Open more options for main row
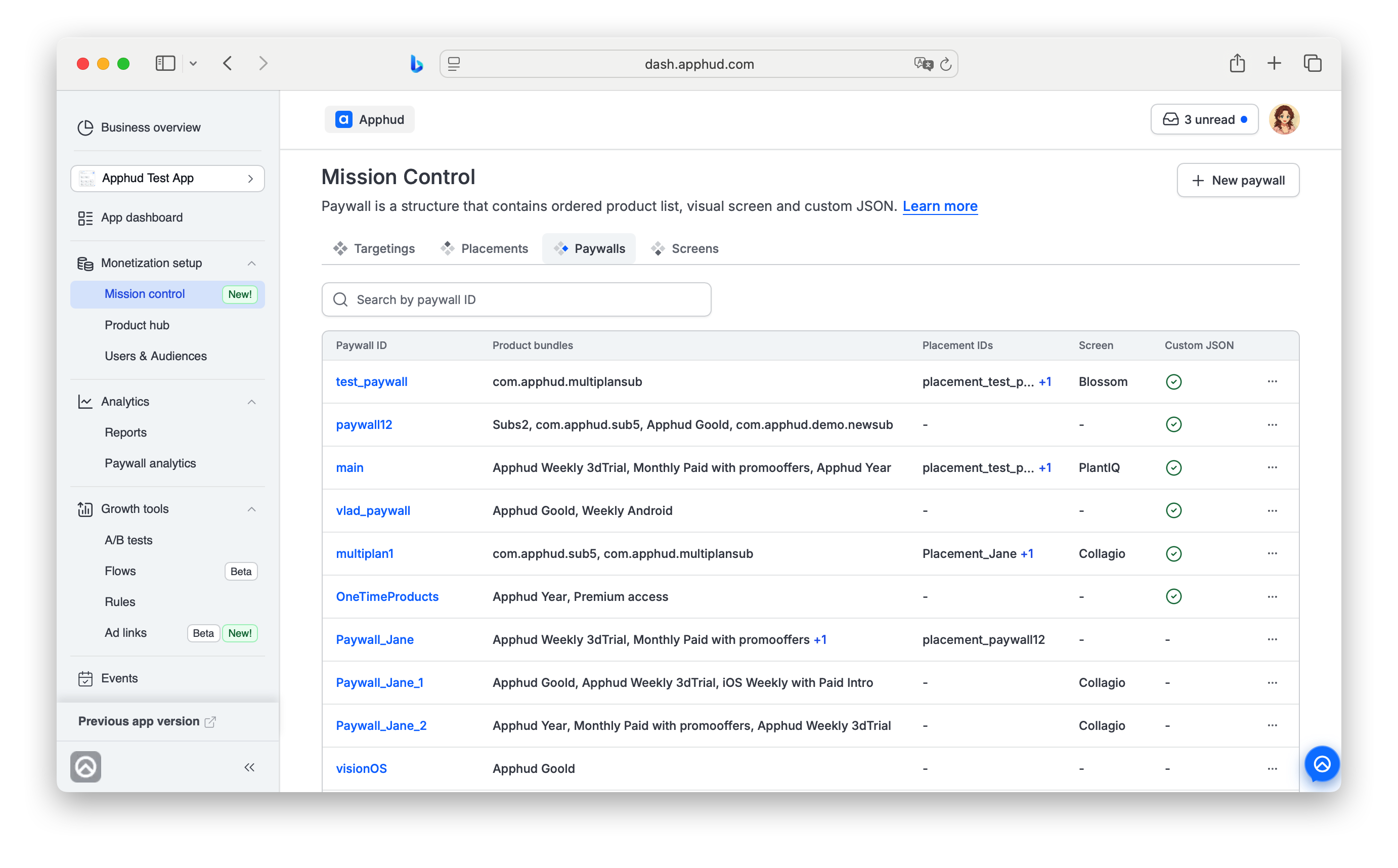Screen dimensions: 1398x868 click(x=1273, y=468)
